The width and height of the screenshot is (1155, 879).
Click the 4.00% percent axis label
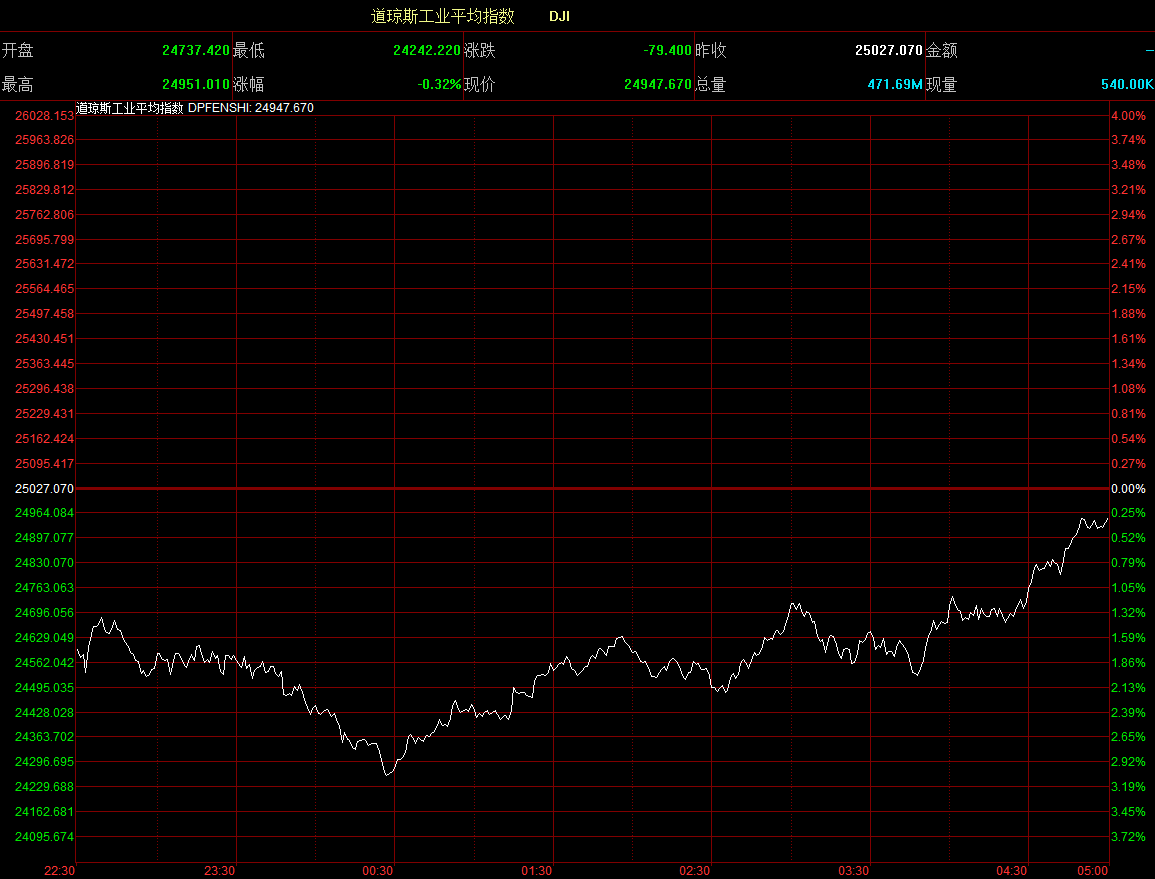coord(1128,116)
